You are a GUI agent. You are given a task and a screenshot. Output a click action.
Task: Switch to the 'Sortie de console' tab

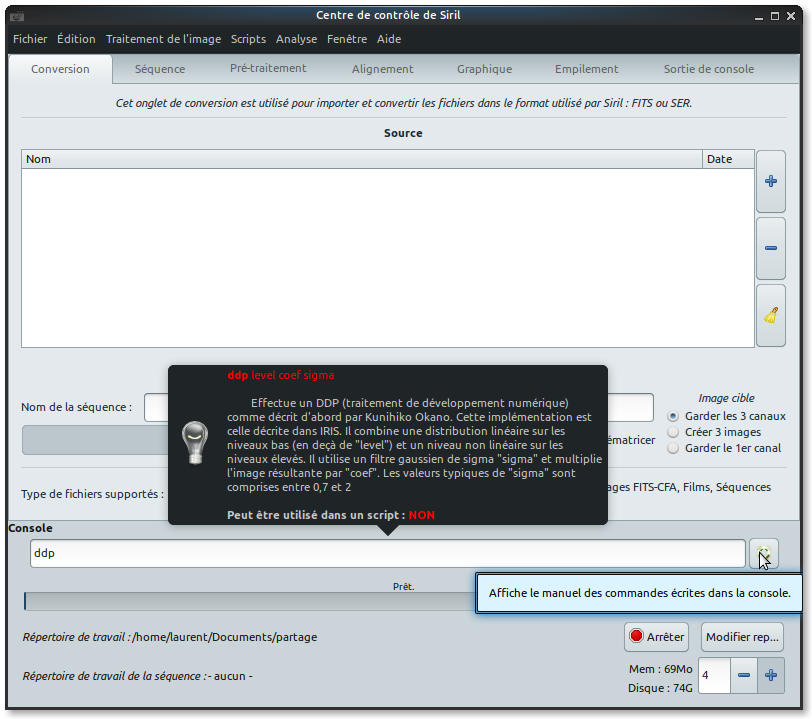(708, 69)
